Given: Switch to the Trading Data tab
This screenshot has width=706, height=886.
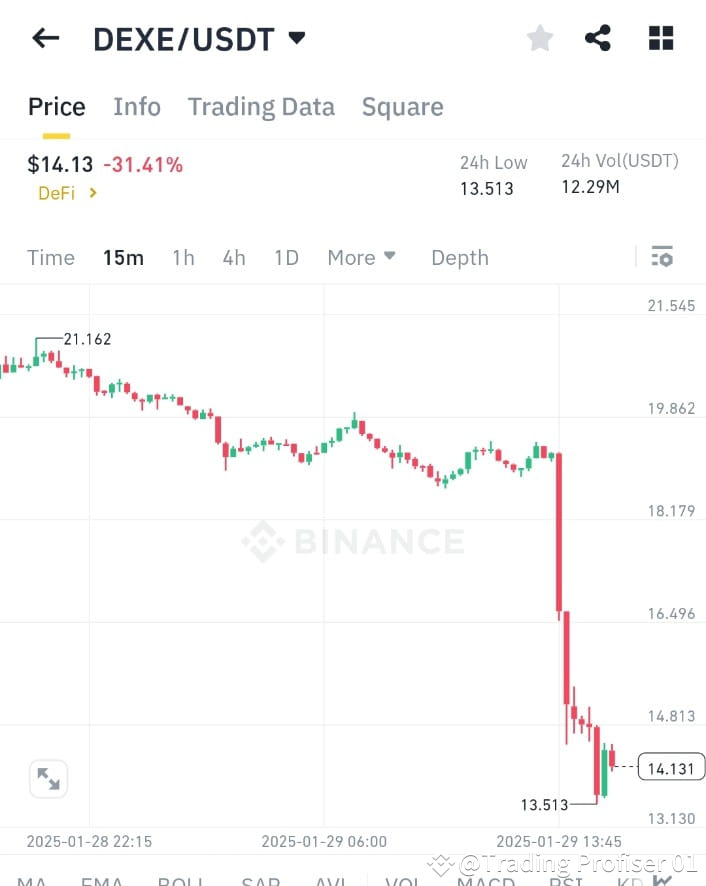Looking at the screenshot, I should click(261, 106).
